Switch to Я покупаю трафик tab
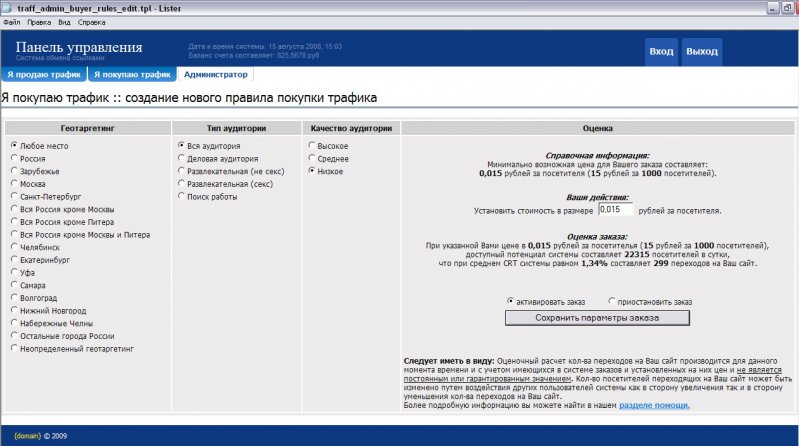This screenshot has height=446, width=799. pyautogui.click(x=131, y=74)
